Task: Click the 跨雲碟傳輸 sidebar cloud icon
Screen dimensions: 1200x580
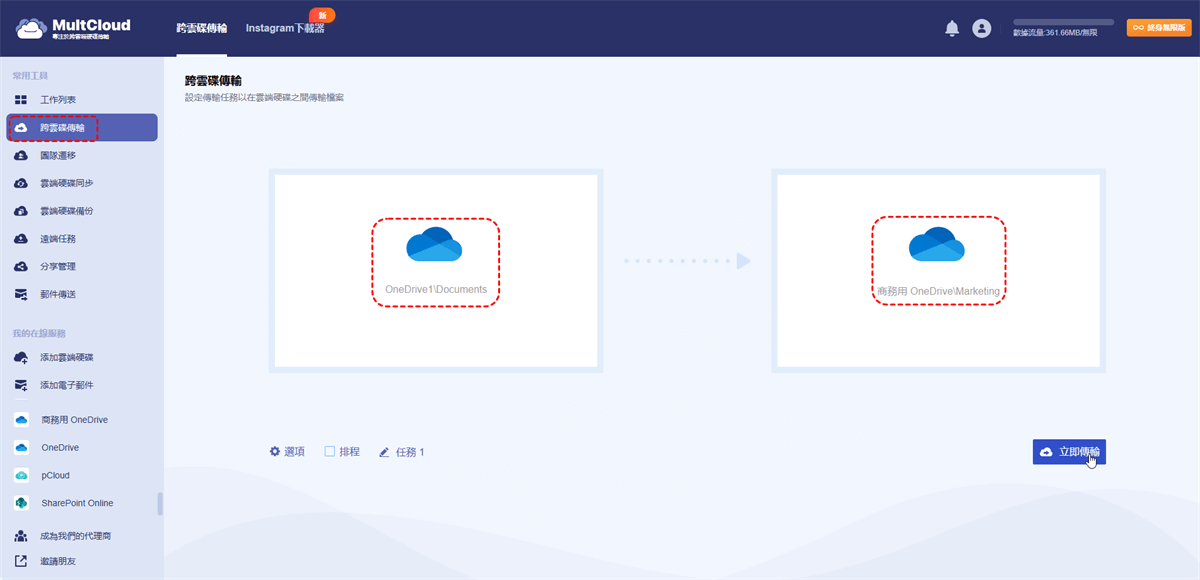Action: 21,128
